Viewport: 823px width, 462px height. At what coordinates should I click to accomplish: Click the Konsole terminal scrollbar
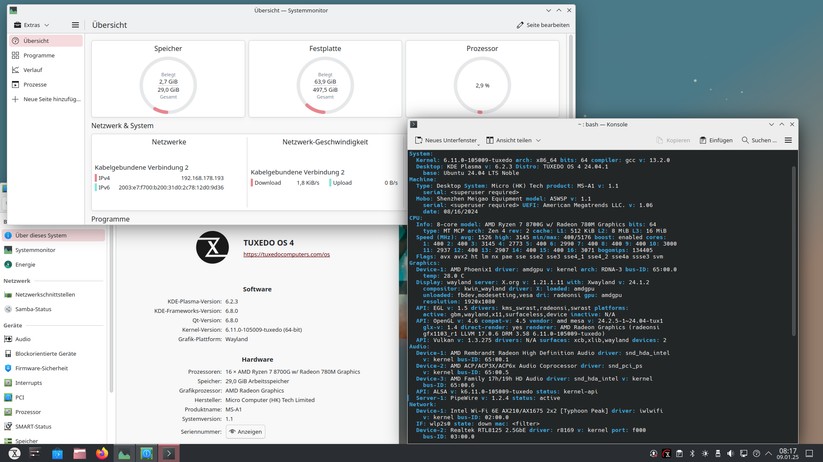[x=794, y=252]
